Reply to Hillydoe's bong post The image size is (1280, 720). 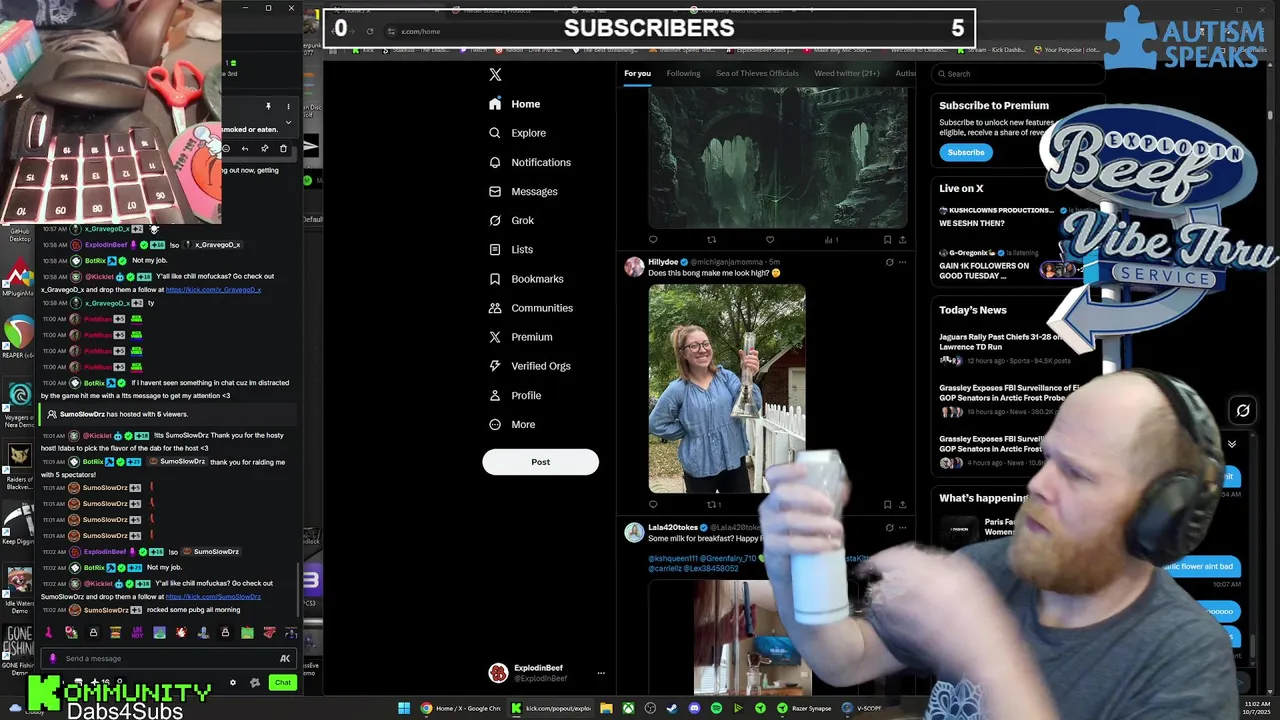(653, 504)
